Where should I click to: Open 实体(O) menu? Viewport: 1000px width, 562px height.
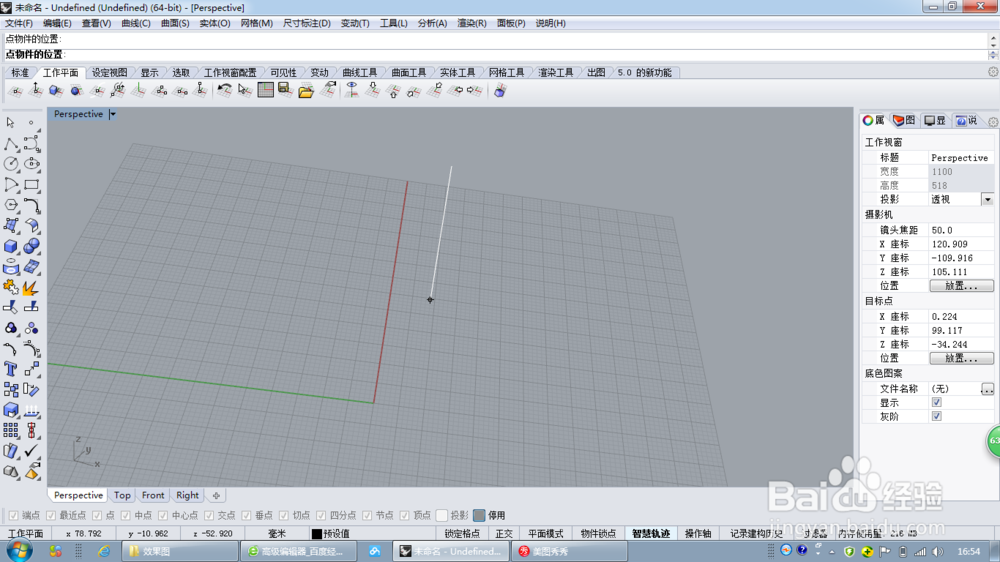[x=215, y=23]
